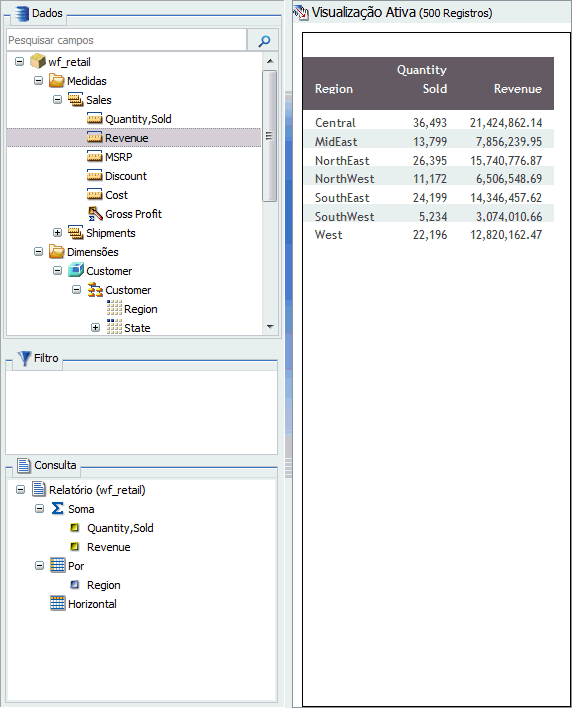Image resolution: width=572 pixels, height=708 pixels.
Task: Expand the Shipments node
Action: pyautogui.click(x=57, y=233)
